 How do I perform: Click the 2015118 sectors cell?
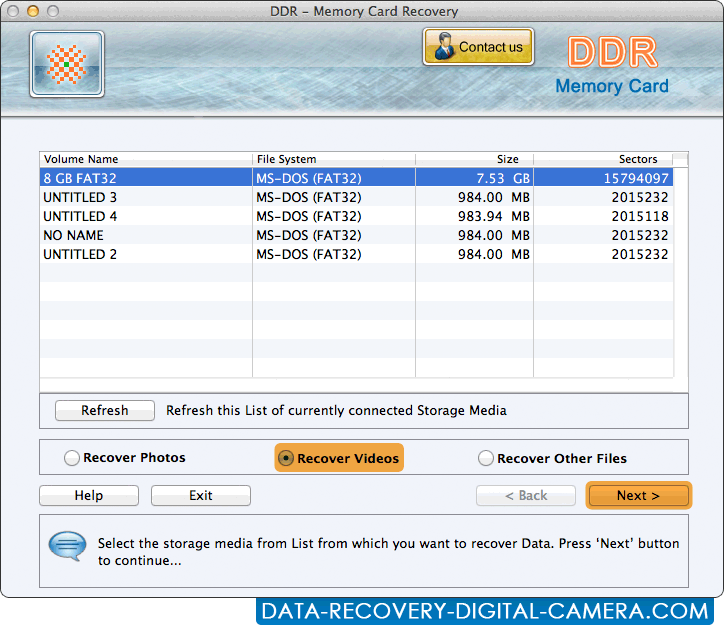pos(603,216)
